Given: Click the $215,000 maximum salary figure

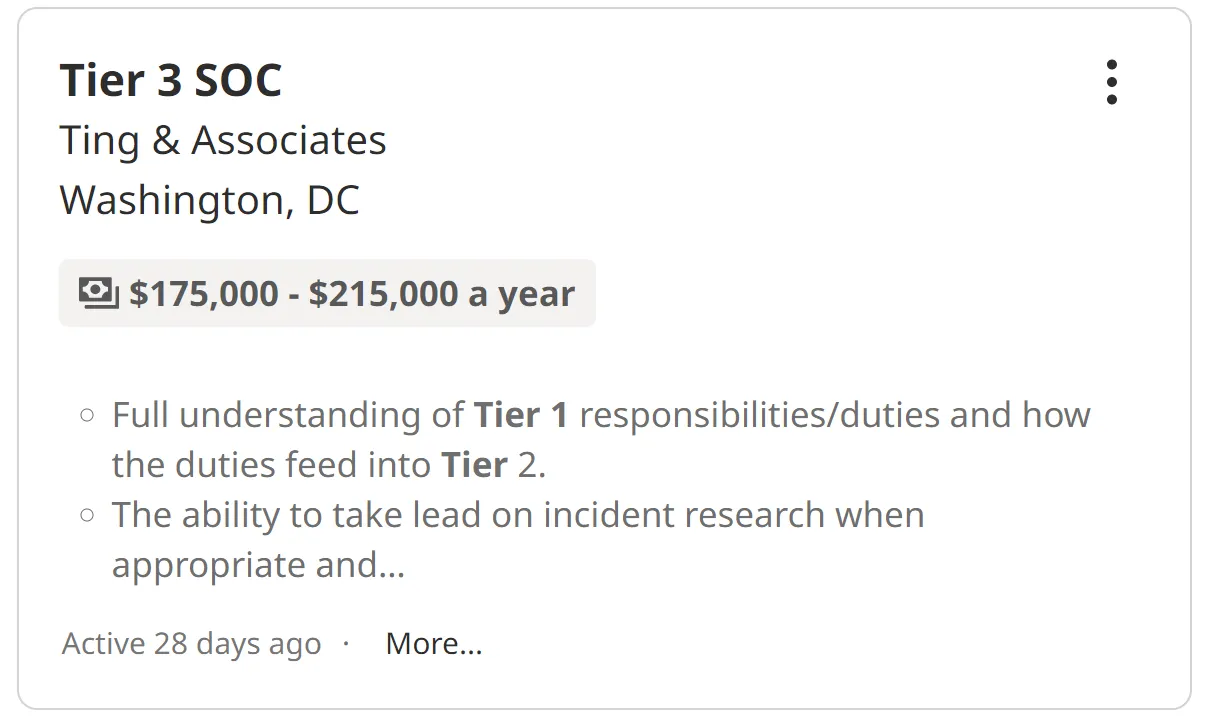Looking at the screenshot, I should coord(383,294).
